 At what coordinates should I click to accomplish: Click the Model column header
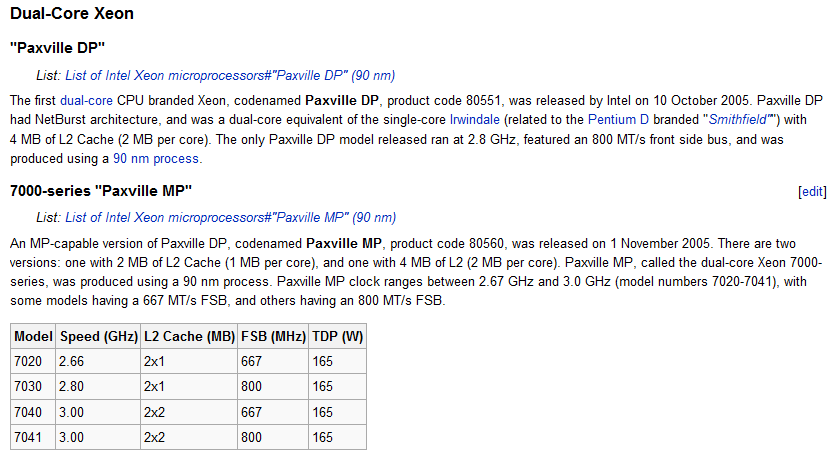[x=33, y=336]
